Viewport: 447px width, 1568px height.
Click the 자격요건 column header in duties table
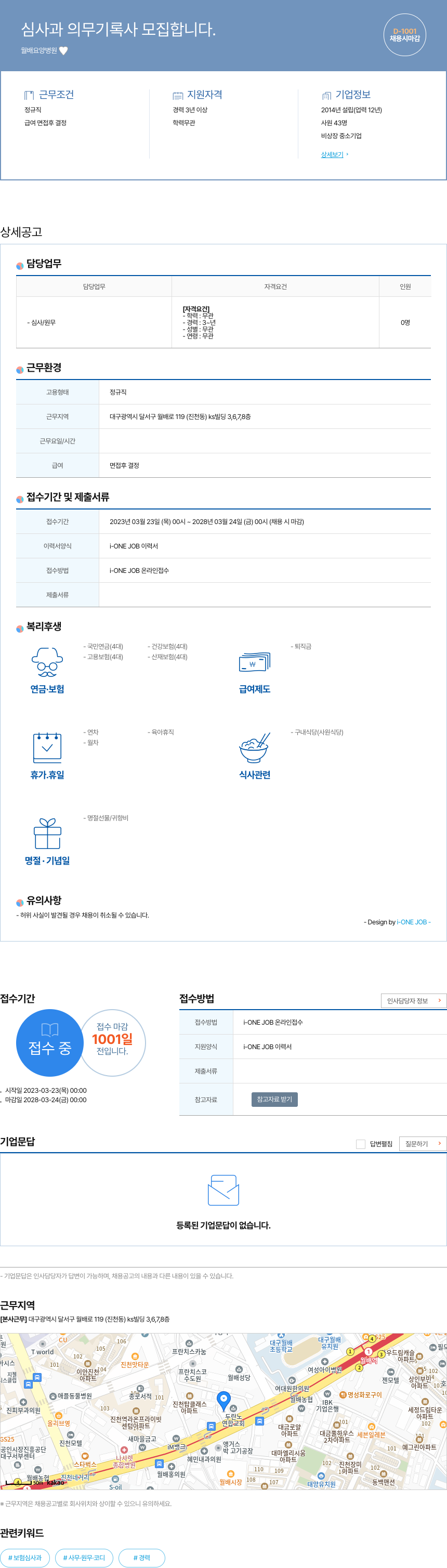tap(275, 286)
